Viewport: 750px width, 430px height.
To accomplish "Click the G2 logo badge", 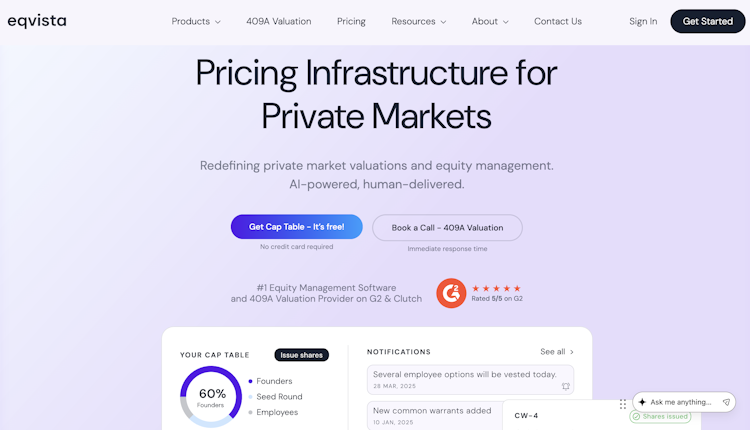I will tap(451, 293).
